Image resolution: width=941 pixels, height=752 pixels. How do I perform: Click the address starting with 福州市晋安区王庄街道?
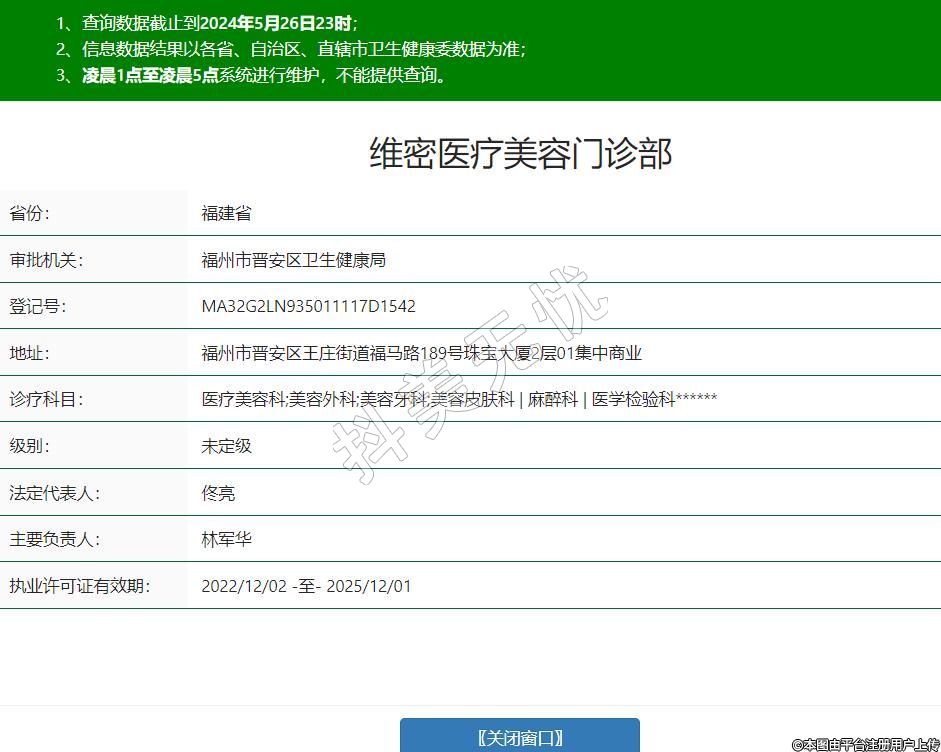tap(421, 353)
